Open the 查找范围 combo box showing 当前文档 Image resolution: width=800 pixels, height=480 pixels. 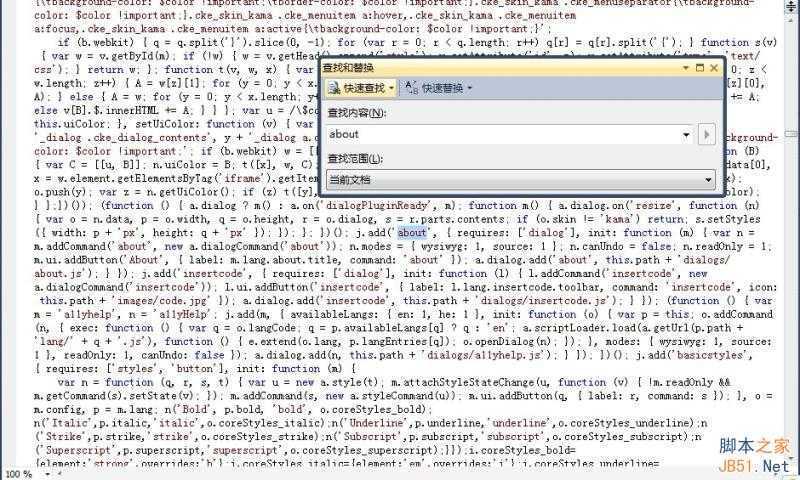tap(520, 180)
